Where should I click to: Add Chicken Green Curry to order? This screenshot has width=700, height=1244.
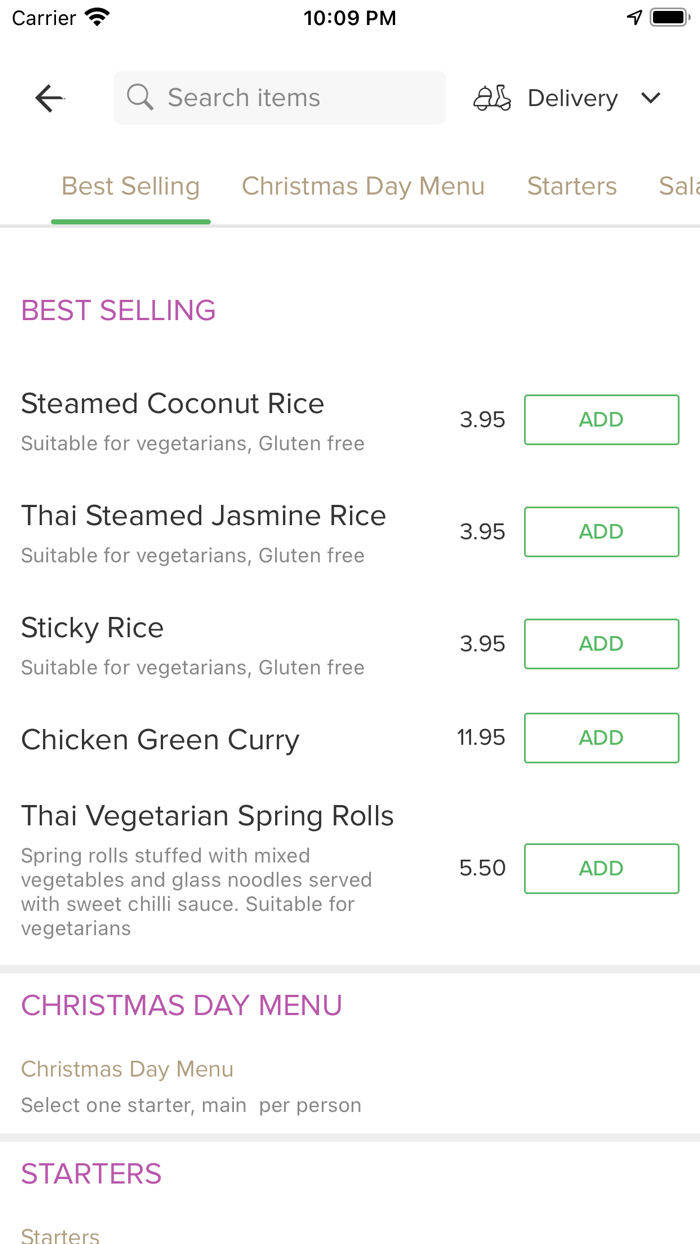(601, 737)
